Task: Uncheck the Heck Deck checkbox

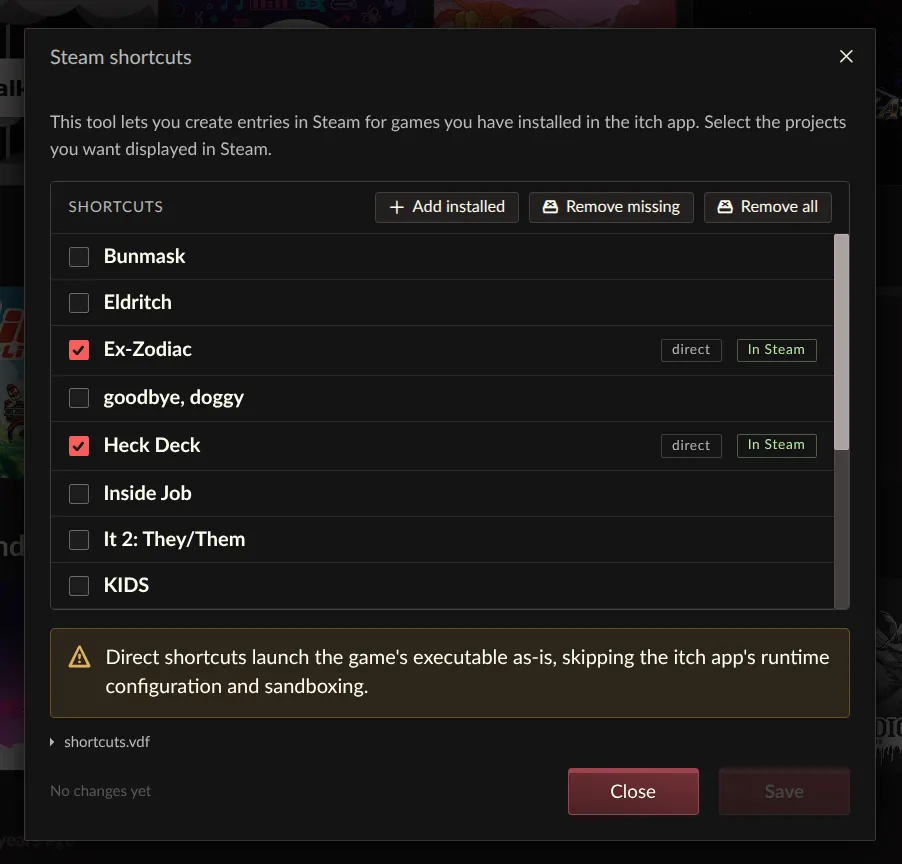Action: (x=79, y=446)
